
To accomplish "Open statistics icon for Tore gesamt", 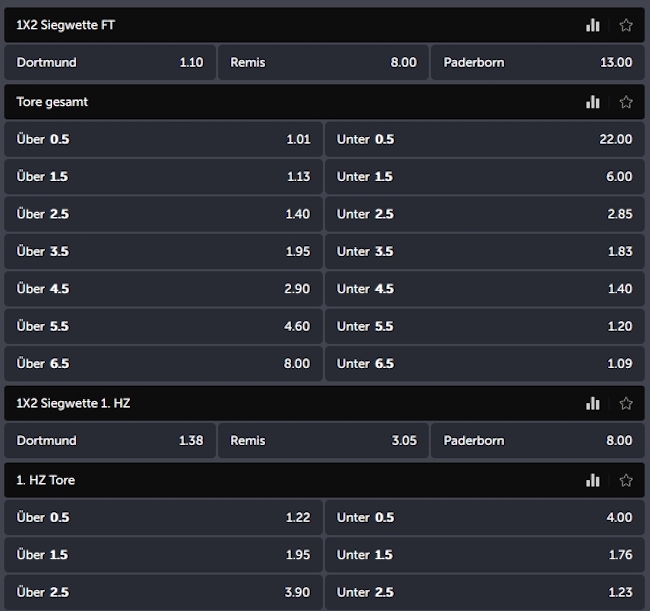I will tap(593, 102).
